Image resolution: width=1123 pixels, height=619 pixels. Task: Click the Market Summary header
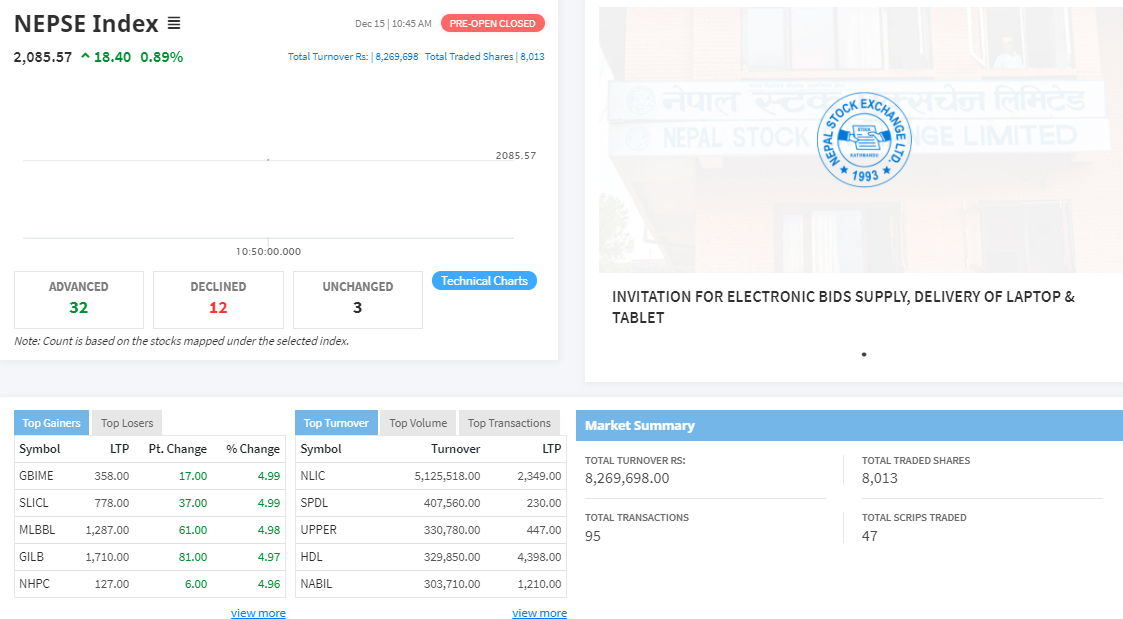[x=849, y=426]
